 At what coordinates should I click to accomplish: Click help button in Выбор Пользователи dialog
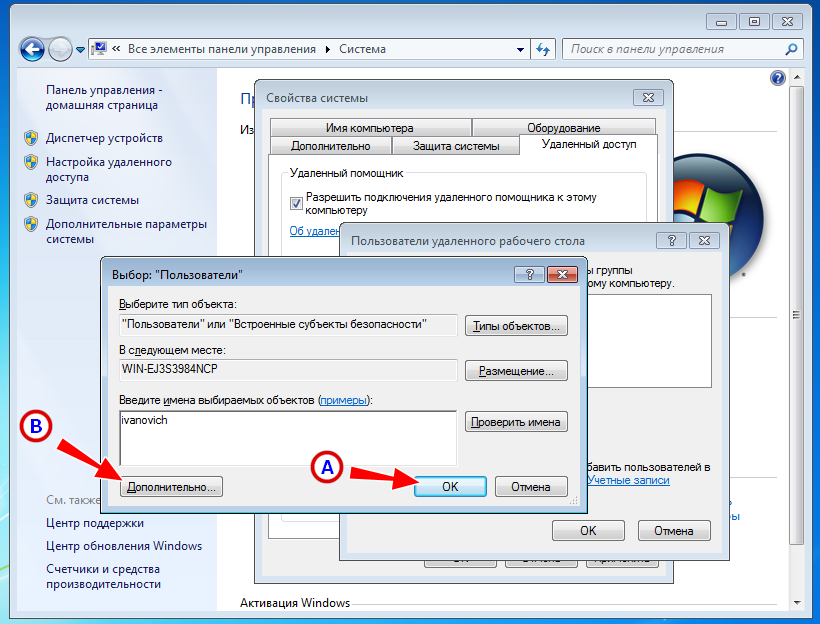[530, 275]
